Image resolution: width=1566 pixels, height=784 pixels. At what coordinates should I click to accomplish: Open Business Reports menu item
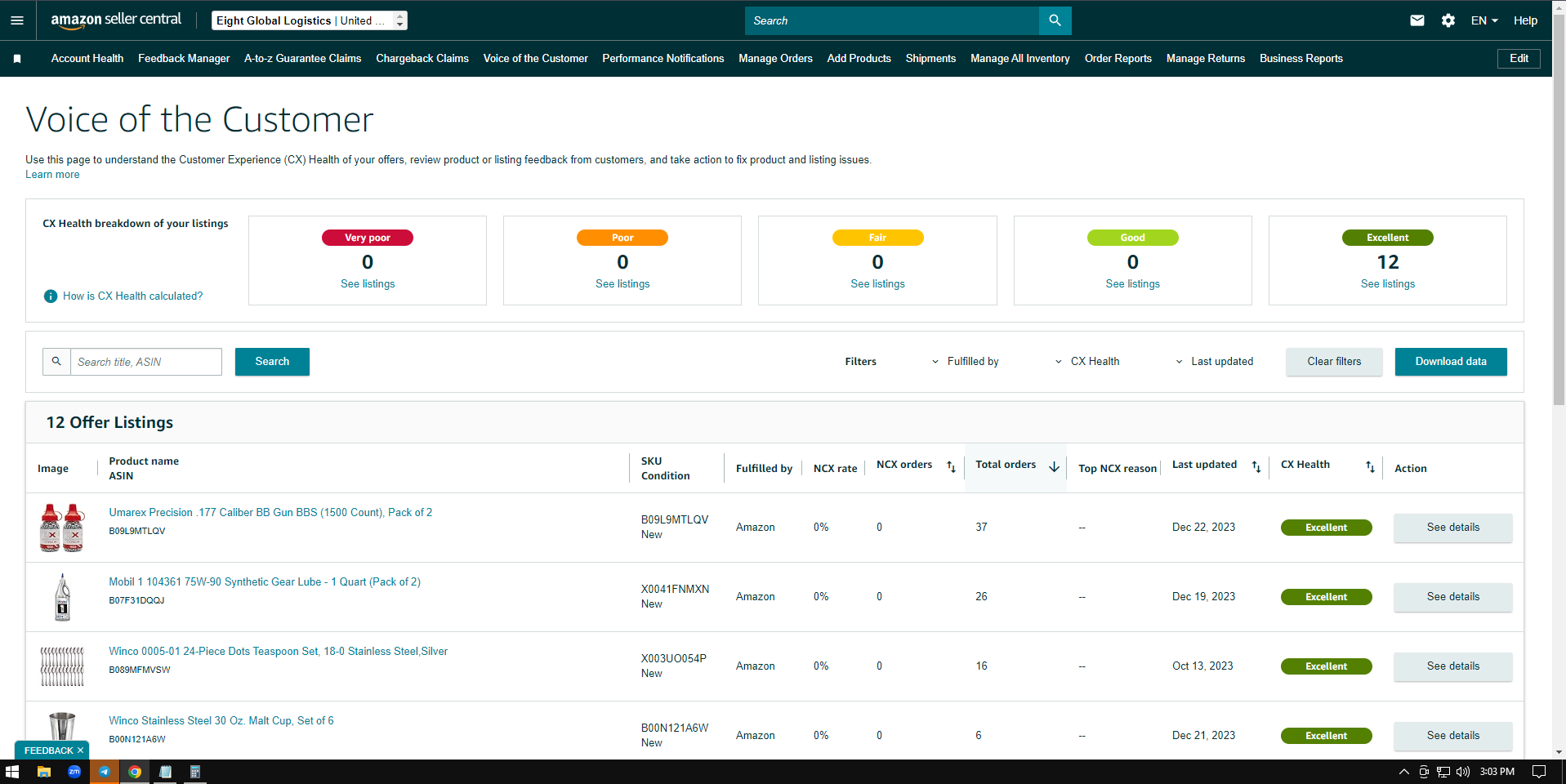click(1301, 59)
